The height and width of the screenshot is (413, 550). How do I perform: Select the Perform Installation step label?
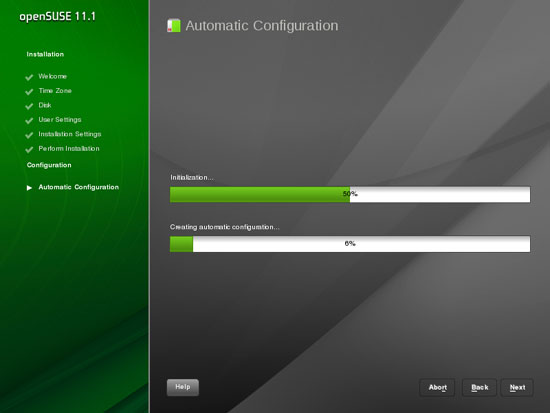[x=69, y=148]
